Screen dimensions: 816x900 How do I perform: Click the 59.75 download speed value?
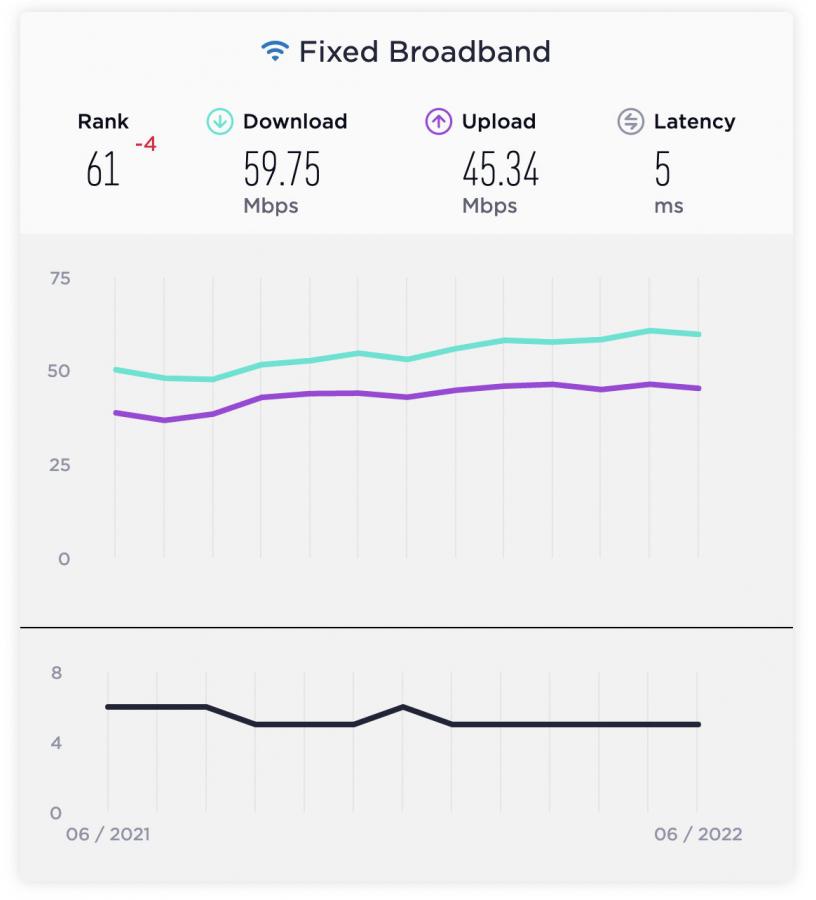[282, 170]
